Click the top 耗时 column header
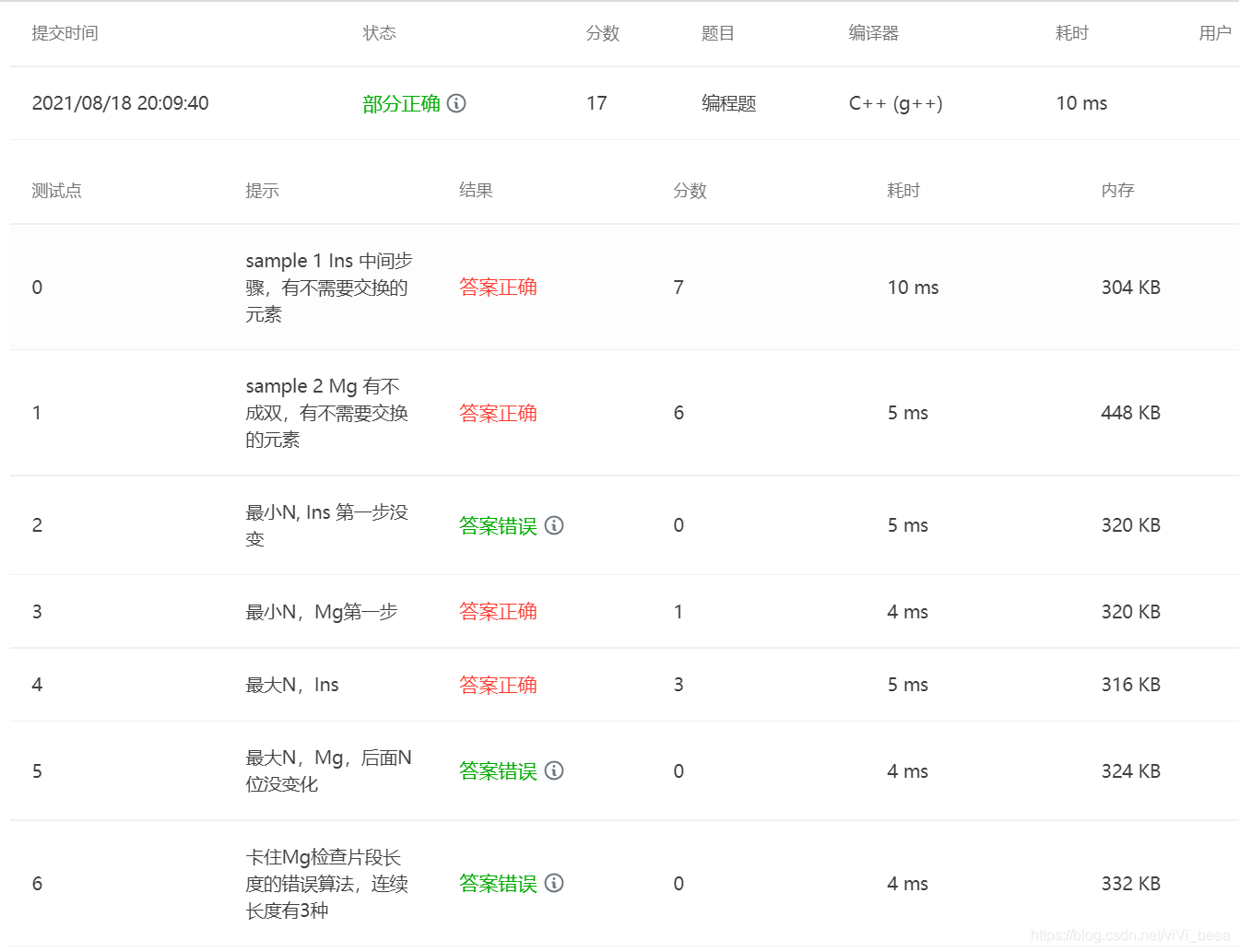The image size is (1239, 952). [x=1072, y=33]
